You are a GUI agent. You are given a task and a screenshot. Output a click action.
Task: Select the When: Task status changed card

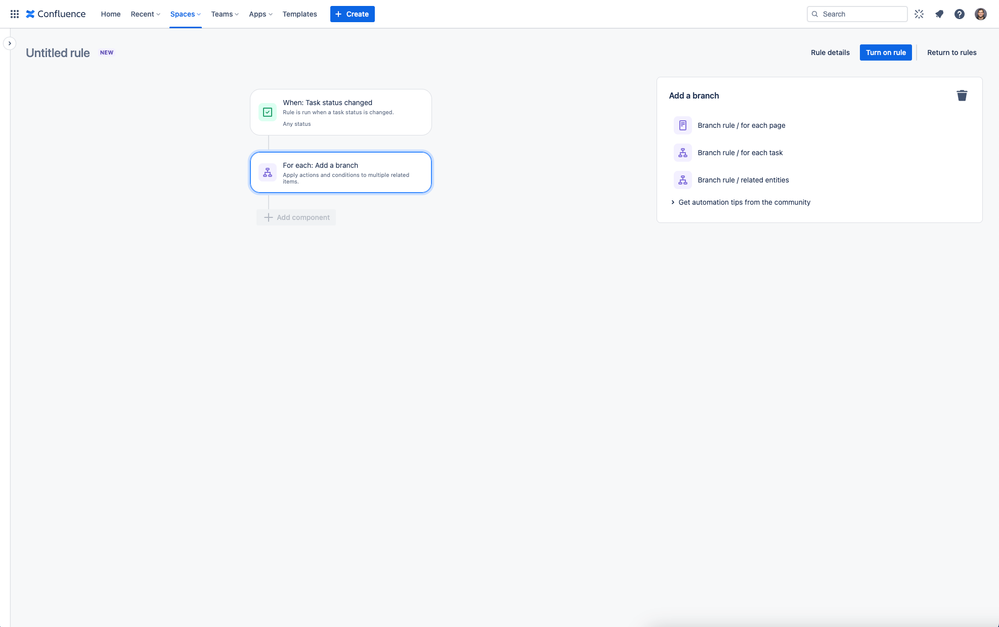[341, 112]
